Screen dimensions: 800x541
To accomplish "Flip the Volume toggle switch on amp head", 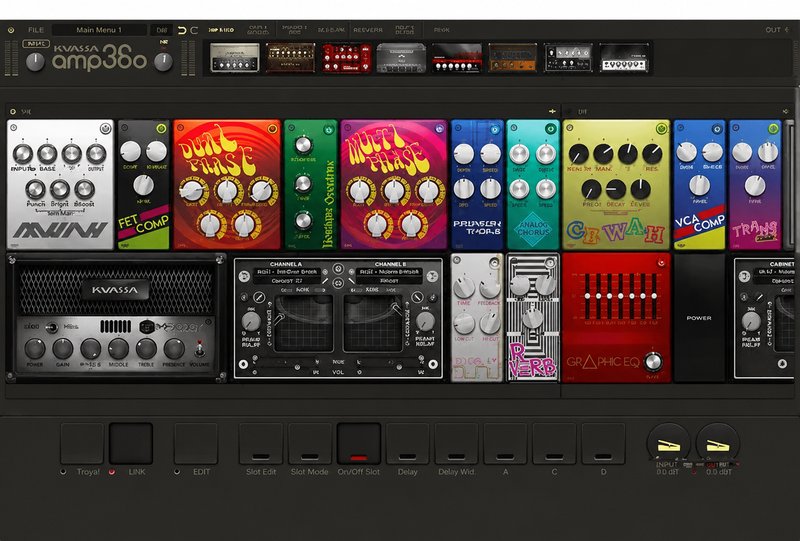I will (x=199, y=349).
